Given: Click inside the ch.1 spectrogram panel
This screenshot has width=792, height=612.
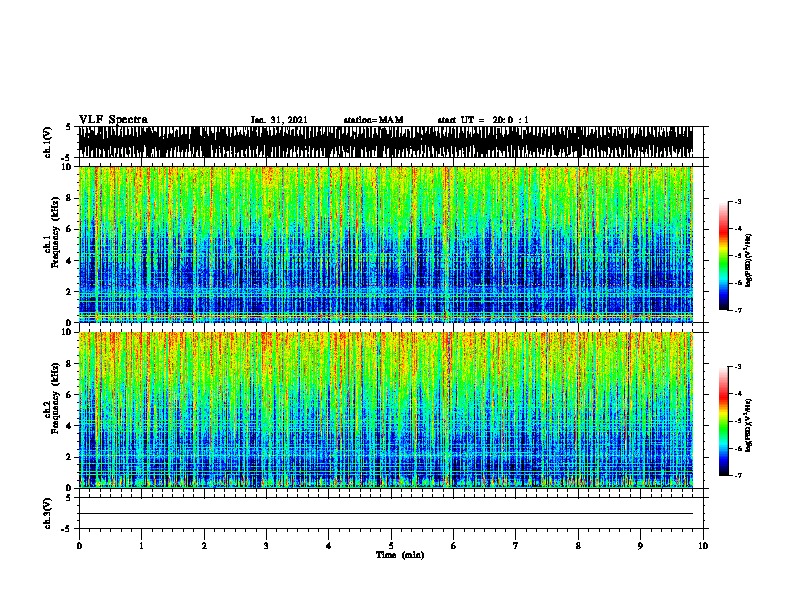Looking at the screenshot, I should click(386, 244).
